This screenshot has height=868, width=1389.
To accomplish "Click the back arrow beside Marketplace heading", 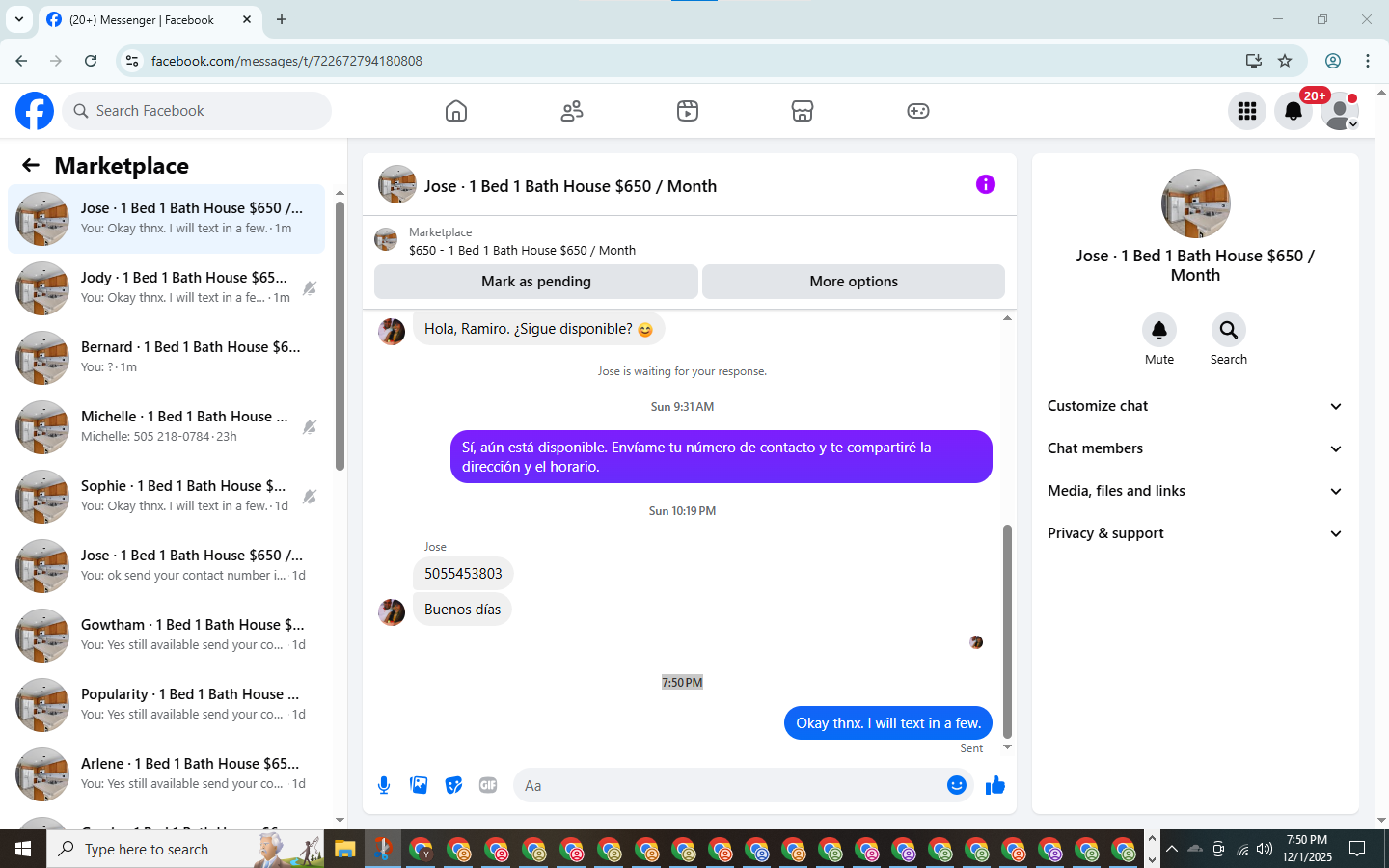I will [x=31, y=165].
